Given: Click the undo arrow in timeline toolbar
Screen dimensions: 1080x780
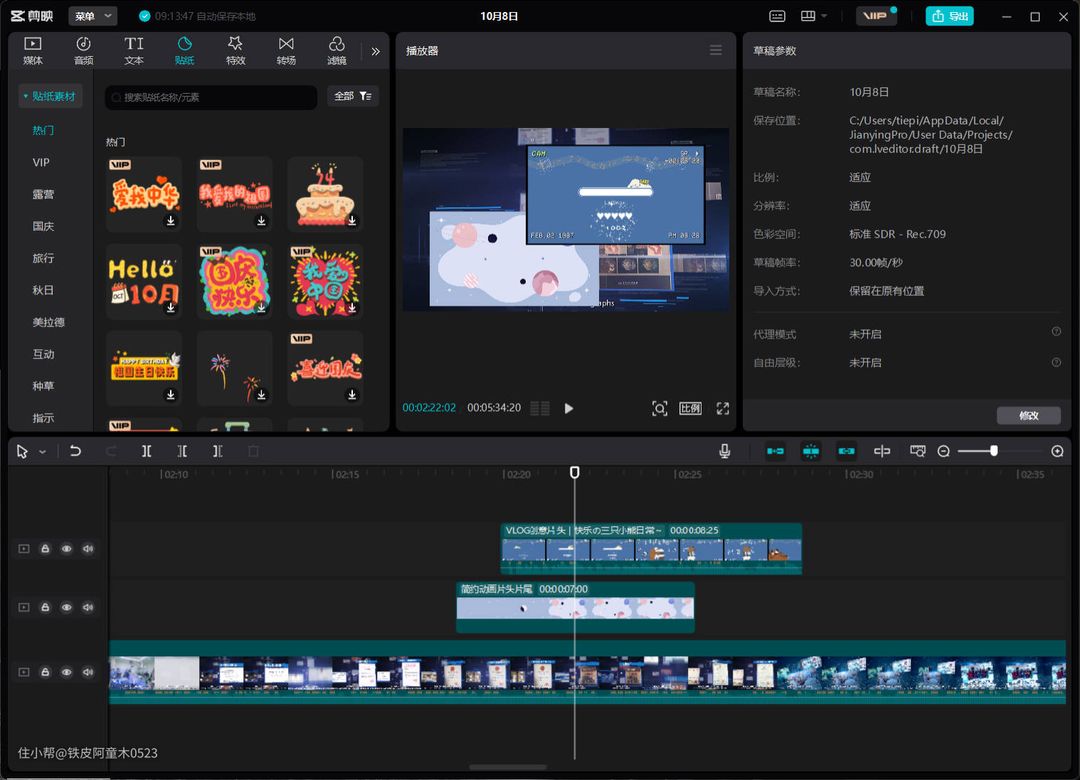Looking at the screenshot, I should tap(75, 451).
